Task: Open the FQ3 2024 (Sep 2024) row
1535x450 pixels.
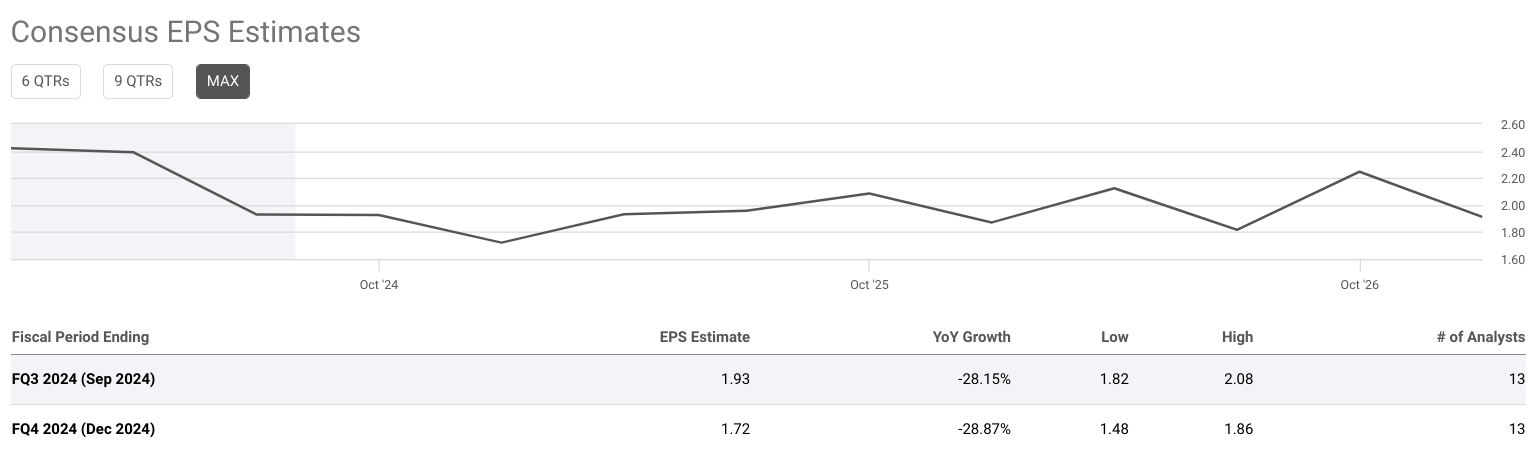Action: [83, 379]
